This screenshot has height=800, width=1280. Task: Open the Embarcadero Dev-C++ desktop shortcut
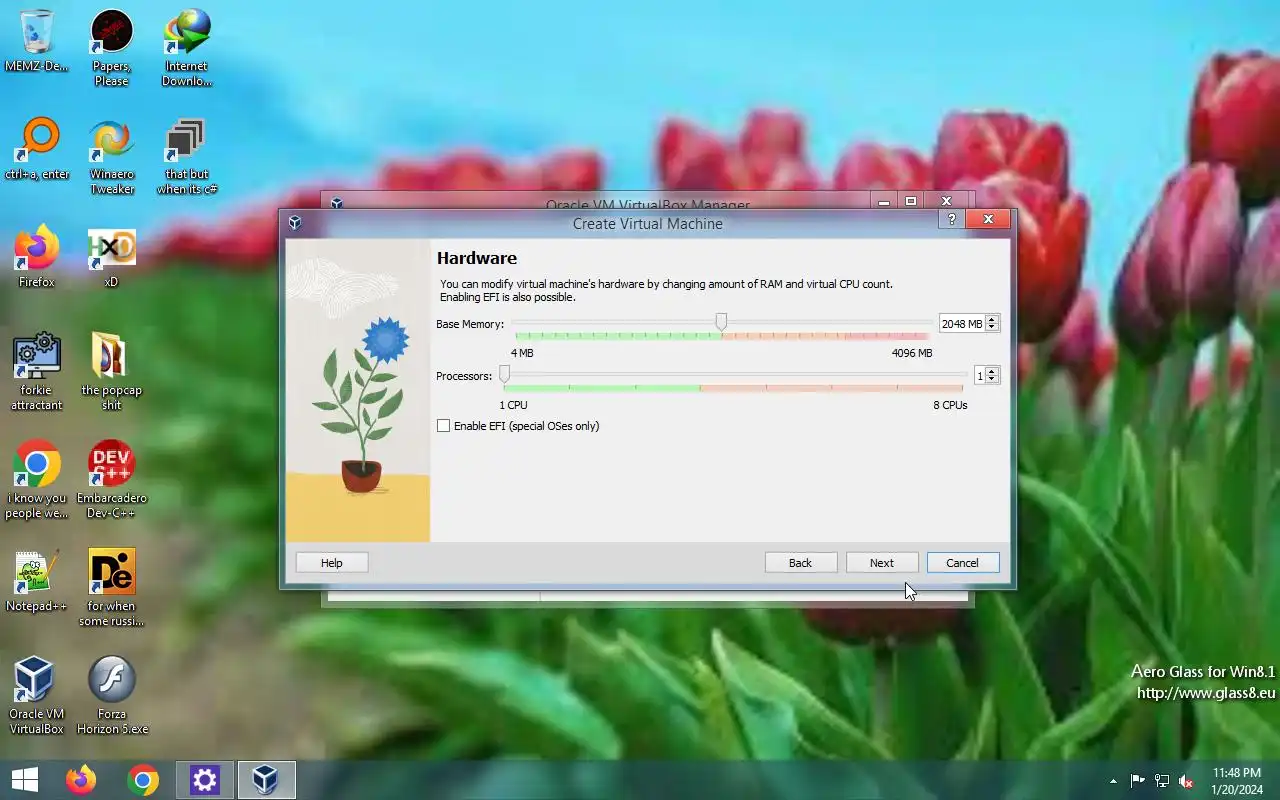(111, 480)
